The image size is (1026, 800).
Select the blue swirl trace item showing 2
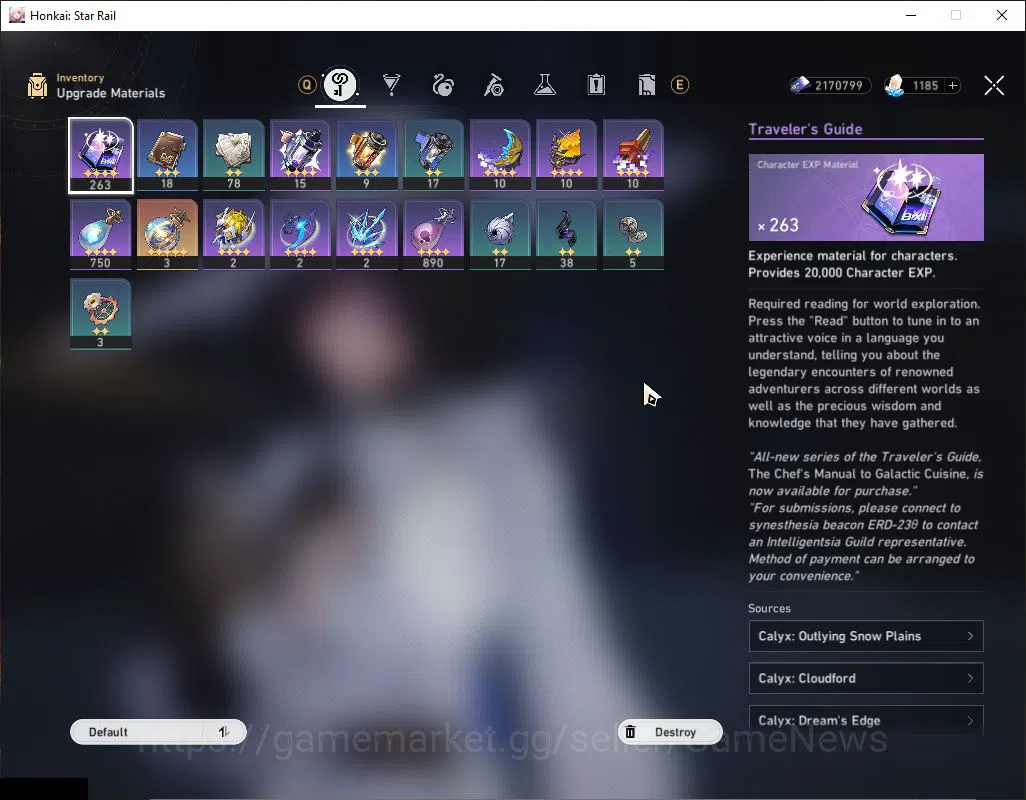(x=300, y=234)
